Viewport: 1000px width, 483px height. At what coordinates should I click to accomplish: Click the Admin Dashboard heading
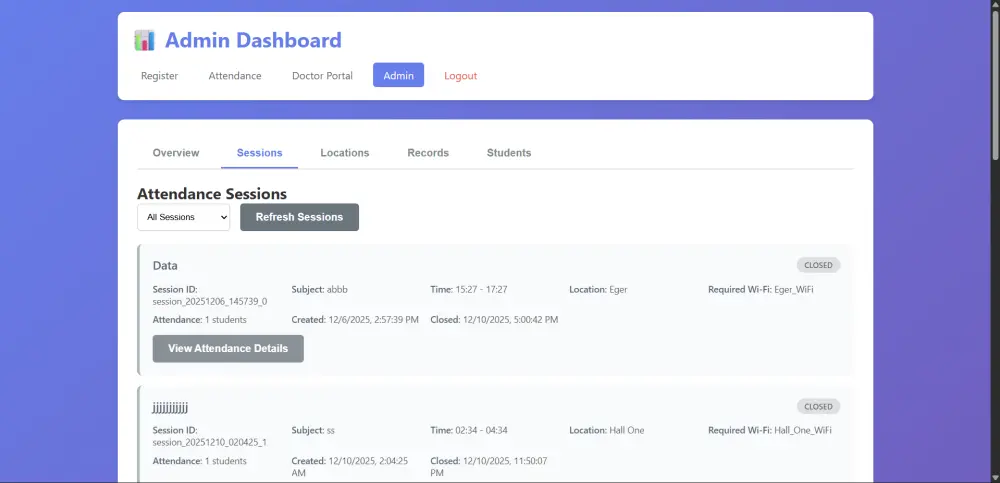253,40
